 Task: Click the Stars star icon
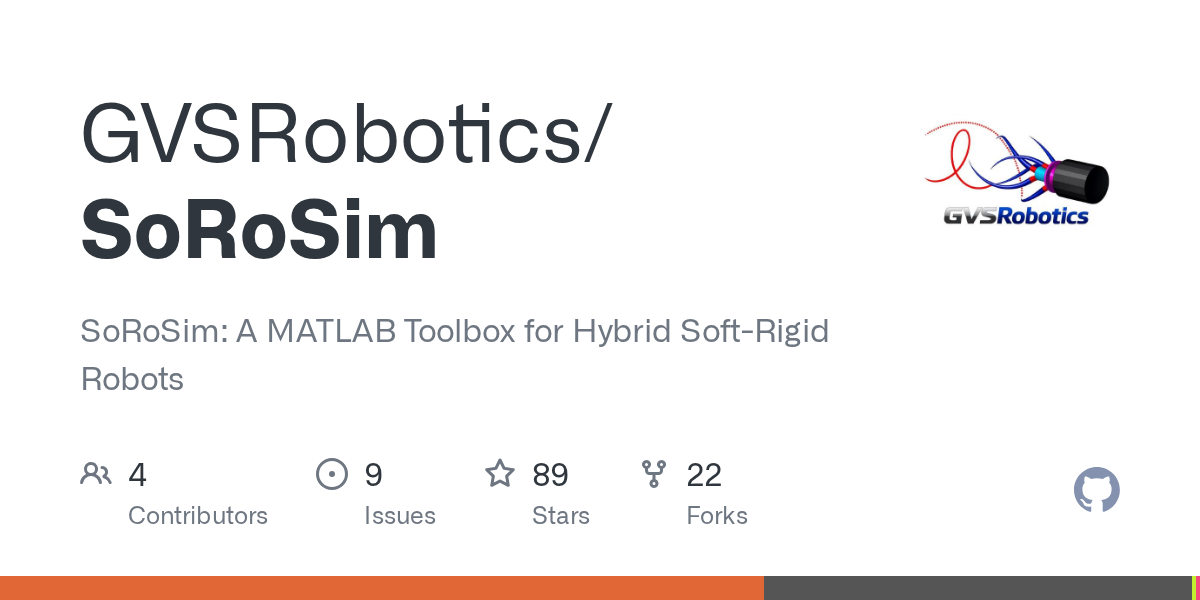(x=500, y=473)
